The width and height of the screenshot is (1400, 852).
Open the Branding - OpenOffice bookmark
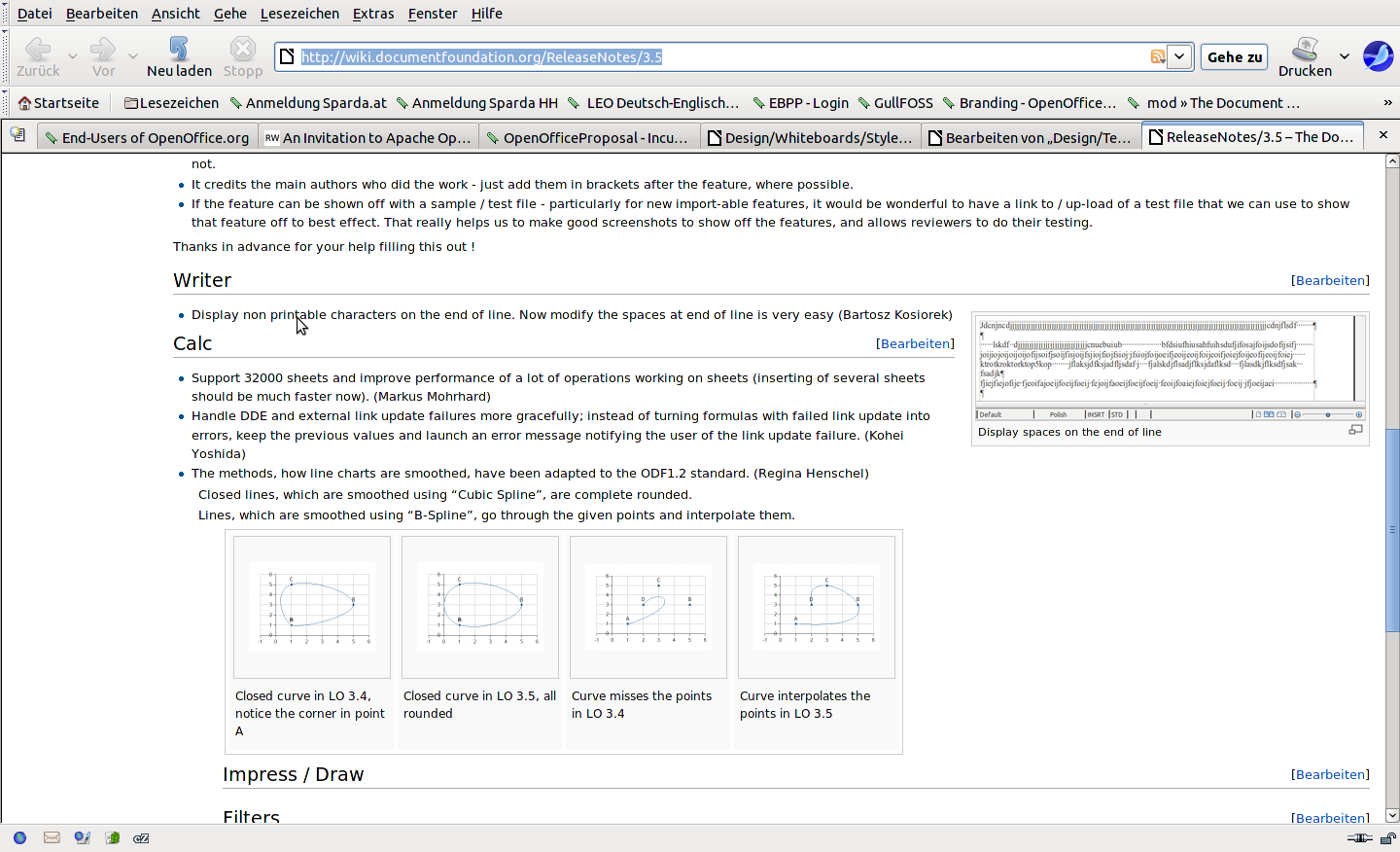[1029, 103]
